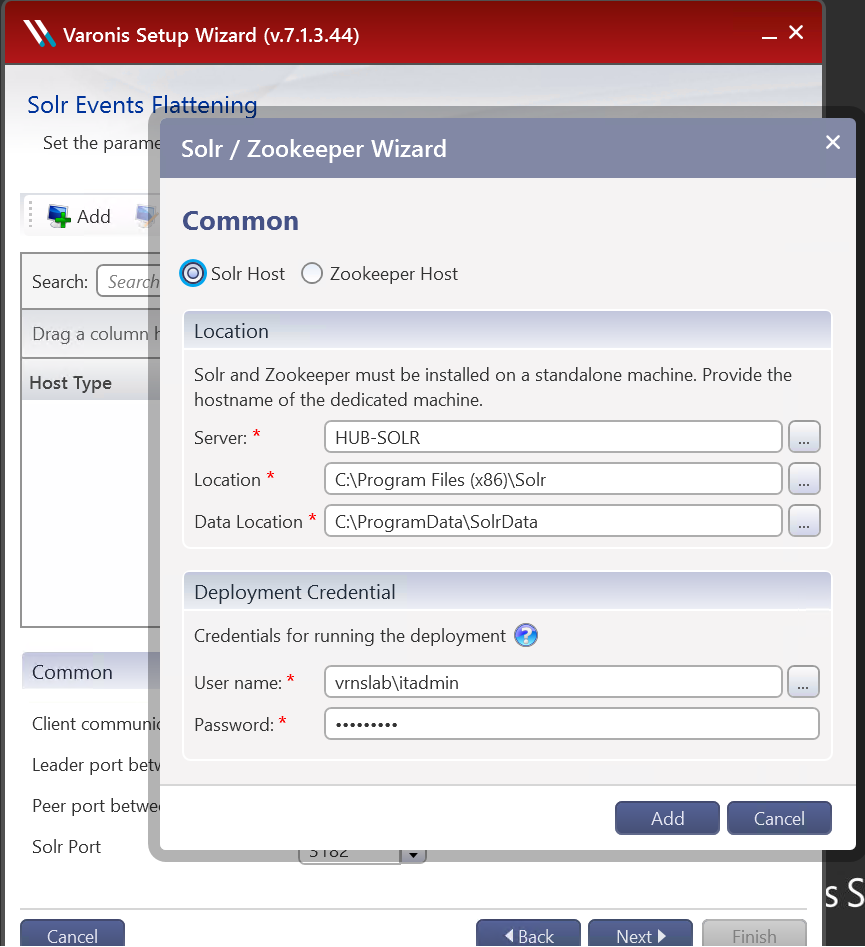The image size is (865, 947).
Task: Open the Solr Port dropdown arrow
Action: coord(413,855)
